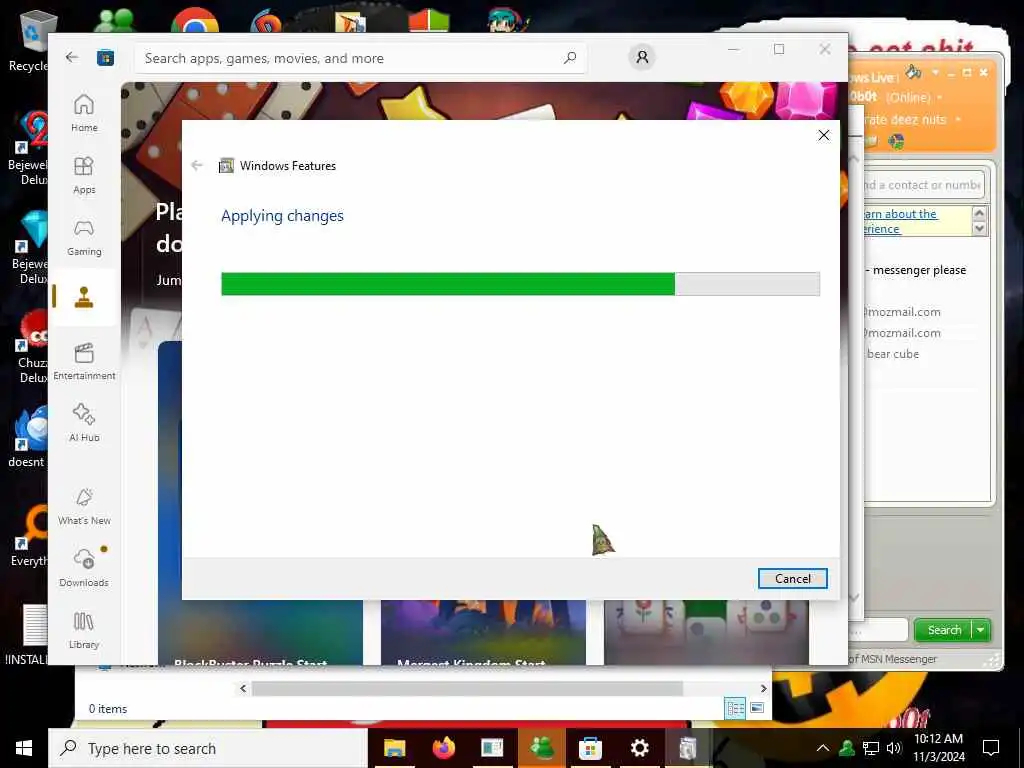
Task: Cancel the Windows Features changes
Action: pyautogui.click(x=792, y=579)
